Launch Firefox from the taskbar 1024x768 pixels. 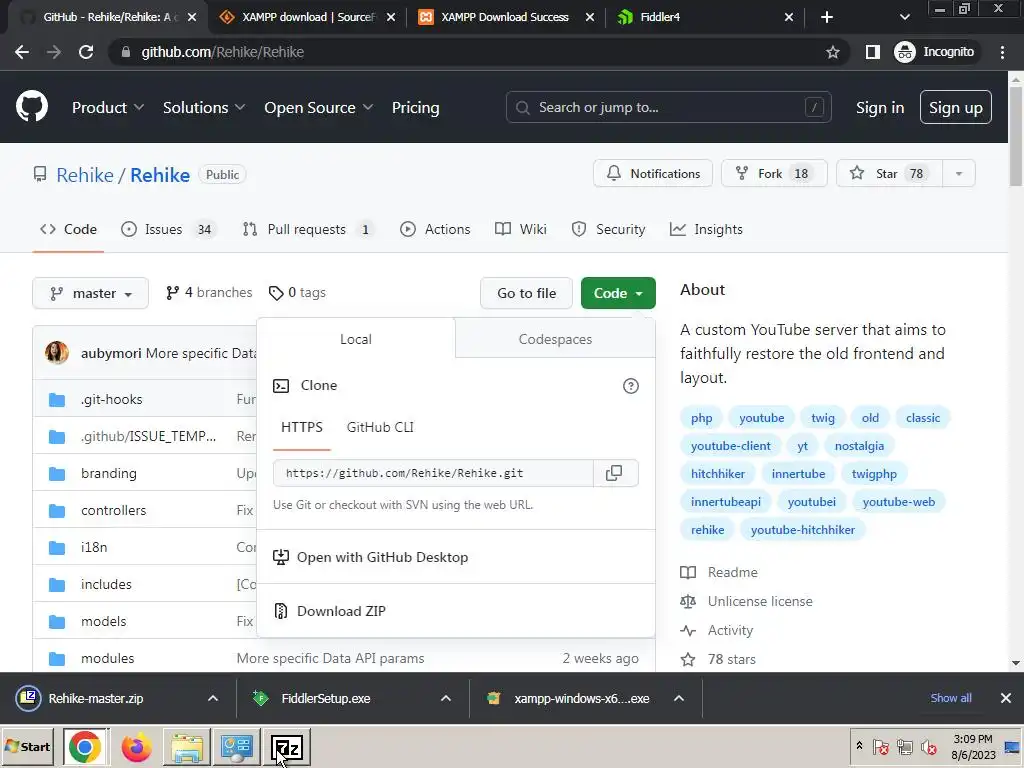tap(136, 747)
